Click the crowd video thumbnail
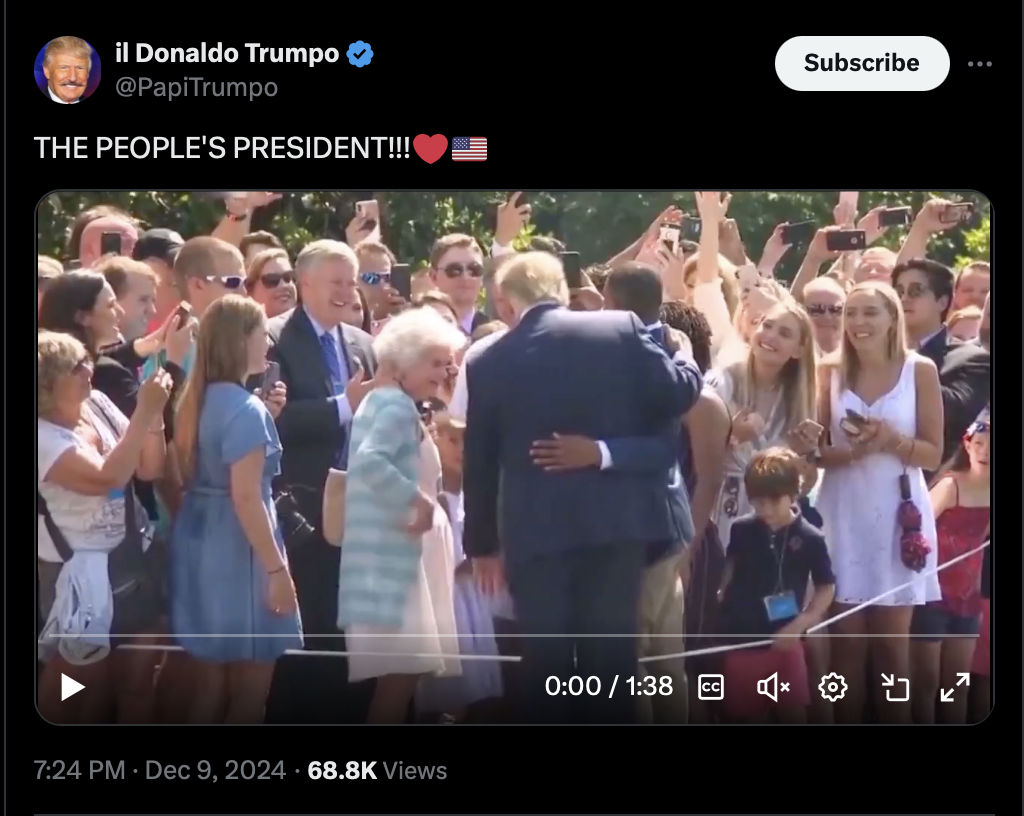This screenshot has height=816, width=1024. click(514, 431)
